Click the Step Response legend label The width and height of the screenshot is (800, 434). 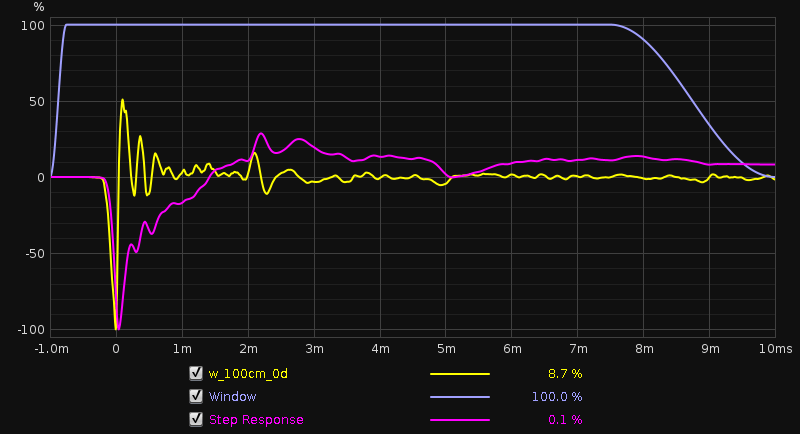pos(256,420)
